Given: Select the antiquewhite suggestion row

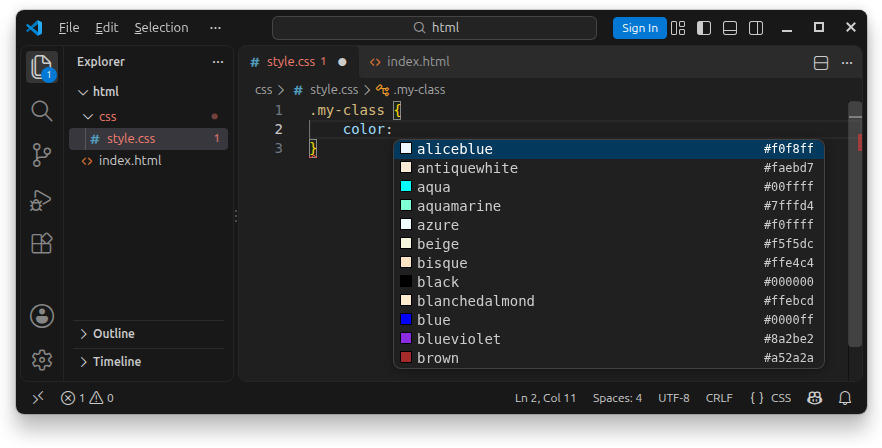Looking at the screenshot, I should click(x=609, y=168).
